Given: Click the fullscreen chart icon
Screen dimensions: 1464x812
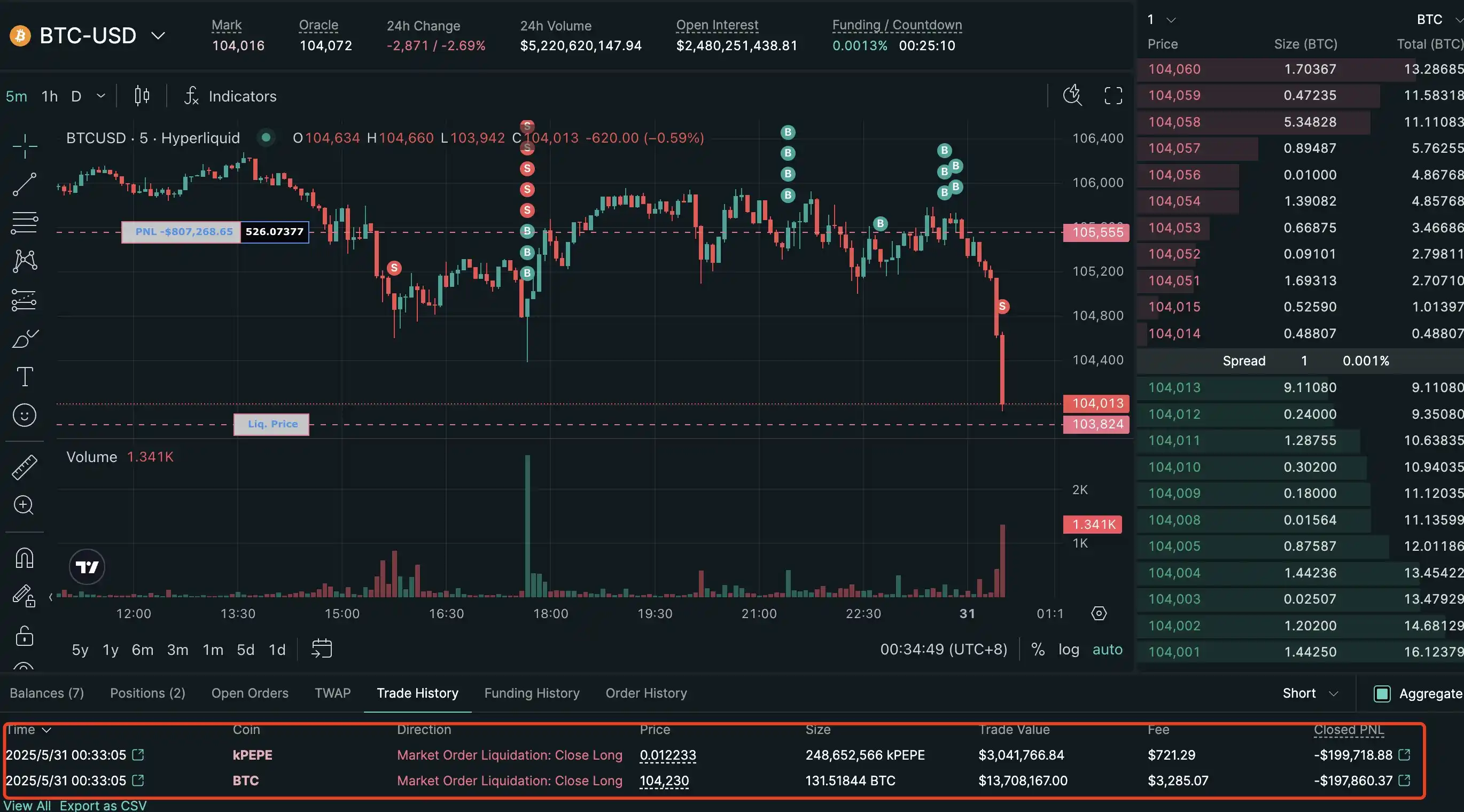Looking at the screenshot, I should [x=1113, y=96].
